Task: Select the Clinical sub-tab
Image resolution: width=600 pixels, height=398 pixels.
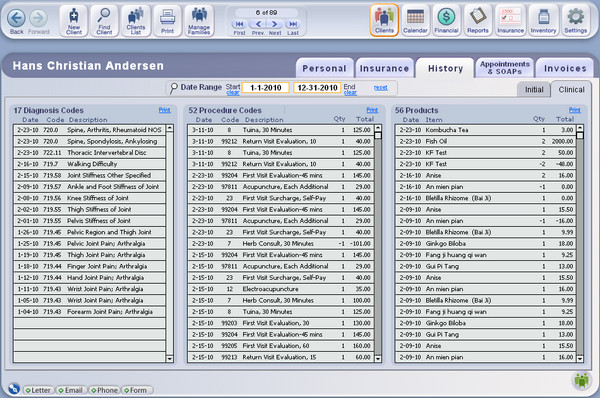Action: coord(571,90)
